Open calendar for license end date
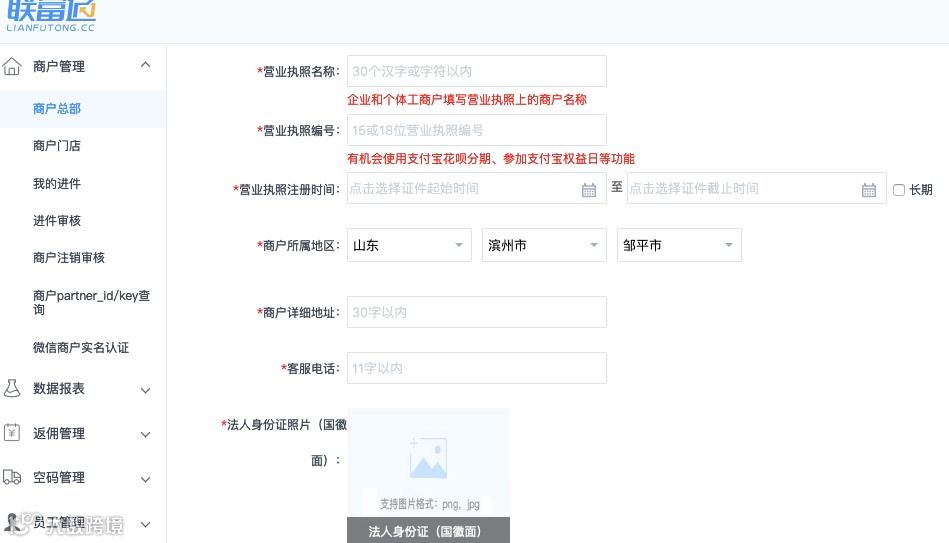This screenshot has height=543, width=949. click(869, 190)
